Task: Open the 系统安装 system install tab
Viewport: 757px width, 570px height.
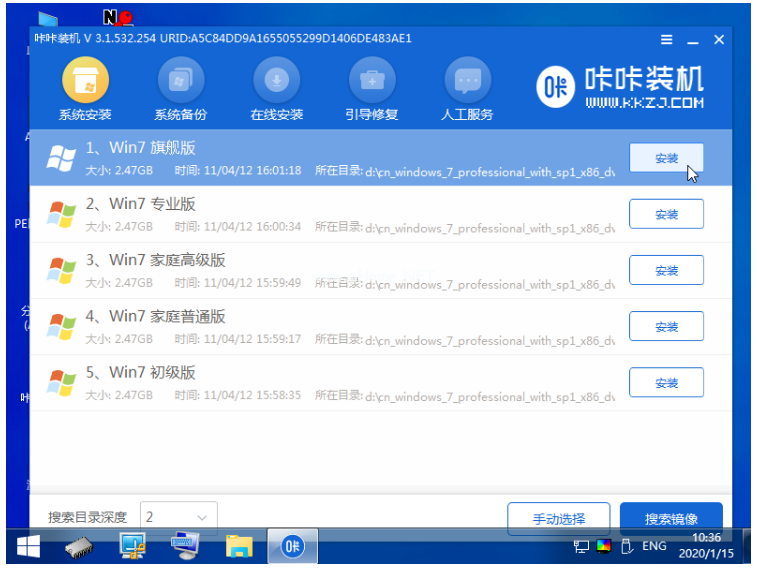Action: 85,90
